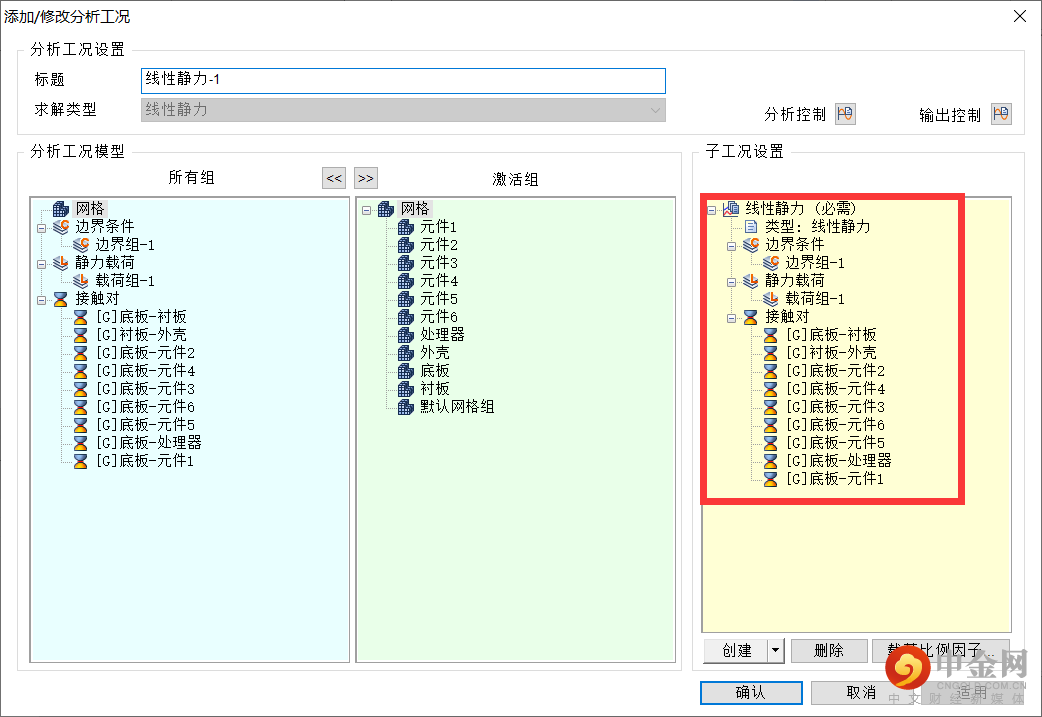Select 元件4 in 激活组 tree
This screenshot has height=717, width=1042.
click(x=439, y=281)
